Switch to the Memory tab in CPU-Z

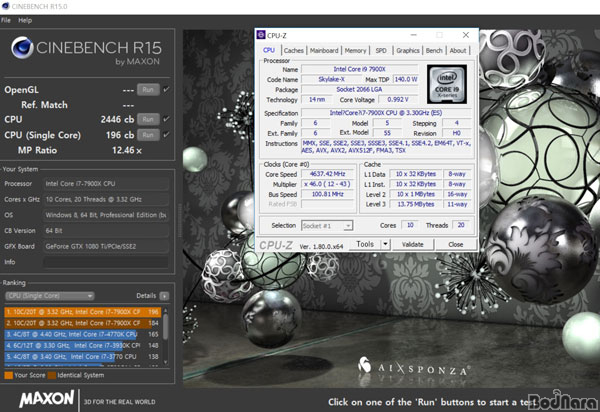click(x=355, y=50)
